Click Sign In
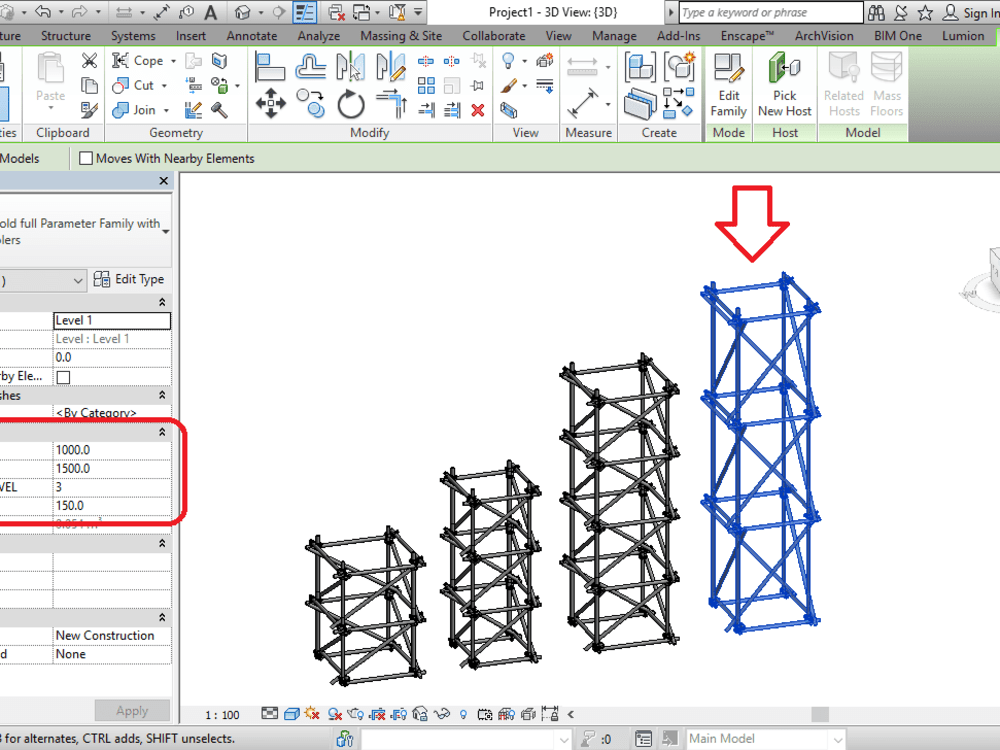Viewport: 1000px width, 750px height. pyautogui.click(x=971, y=12)
